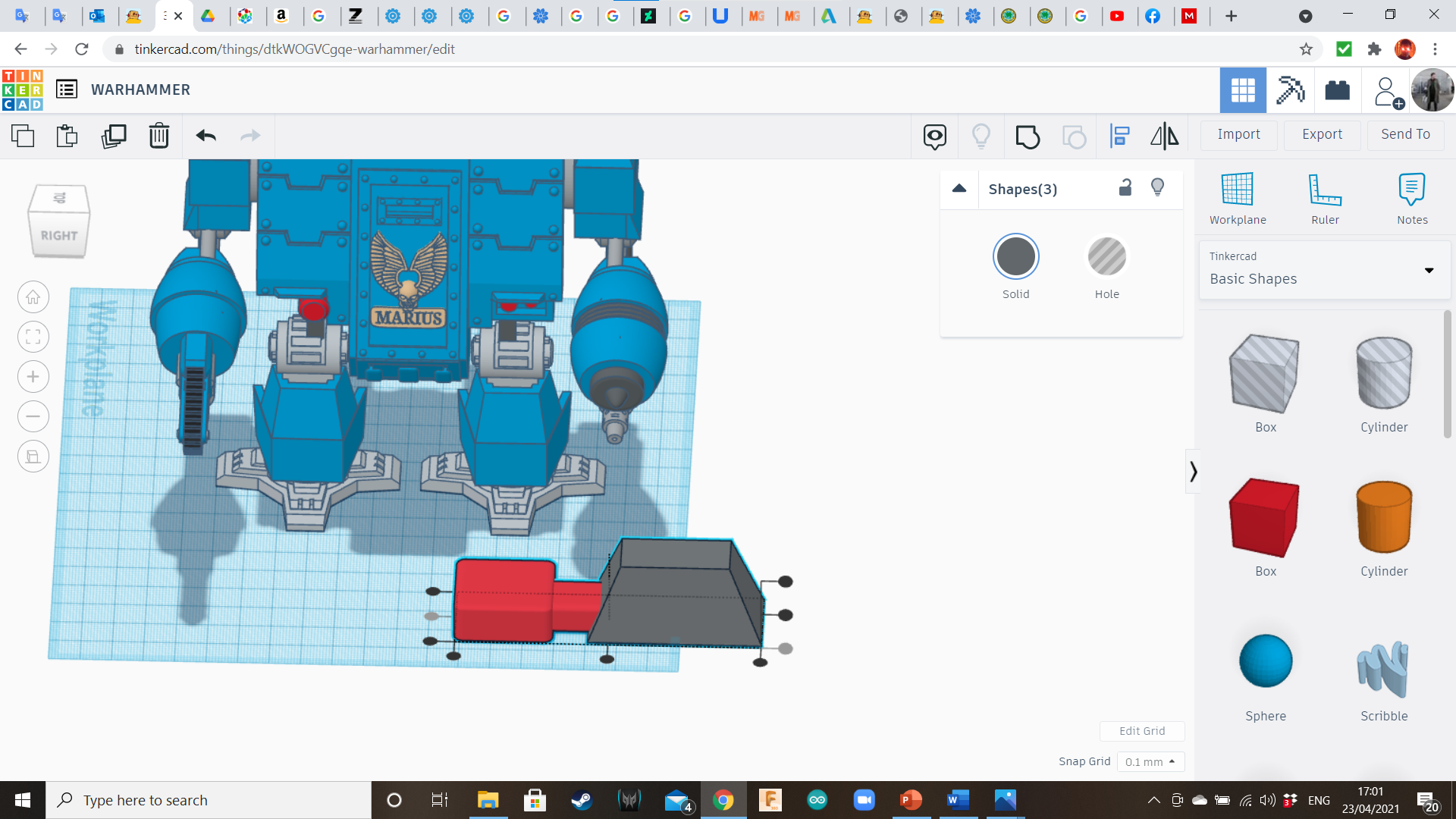1456x819 pixels.
Task: Open the Snap Grid 0.1 mm dropdown
Action: pos(1150,761)
